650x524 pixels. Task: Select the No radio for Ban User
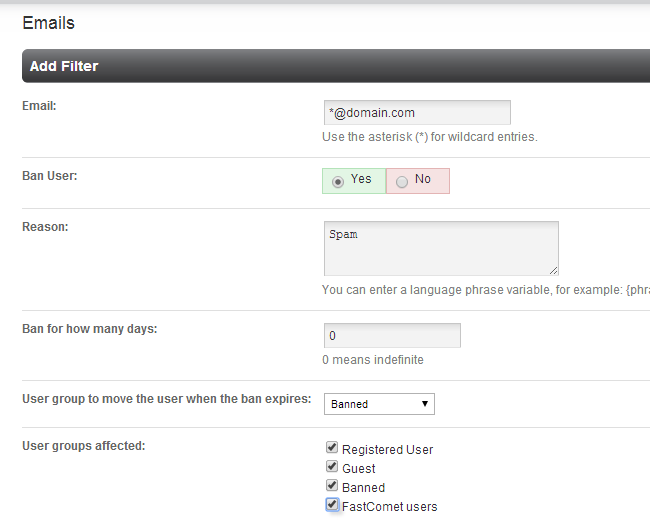tap(402, 182)
